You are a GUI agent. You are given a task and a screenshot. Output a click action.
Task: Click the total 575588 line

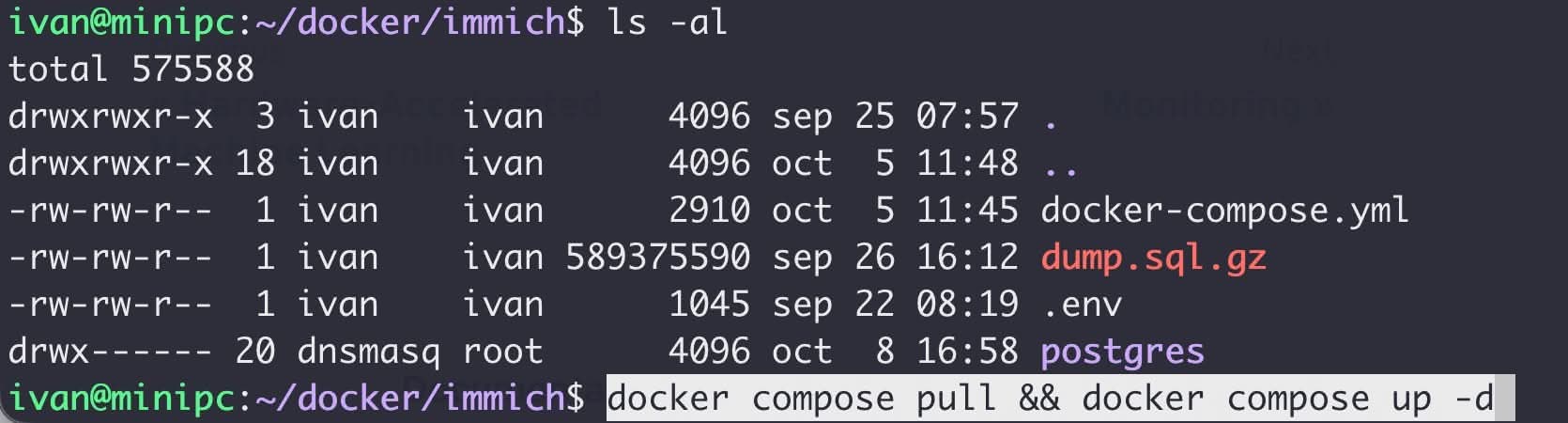[131, 70]
